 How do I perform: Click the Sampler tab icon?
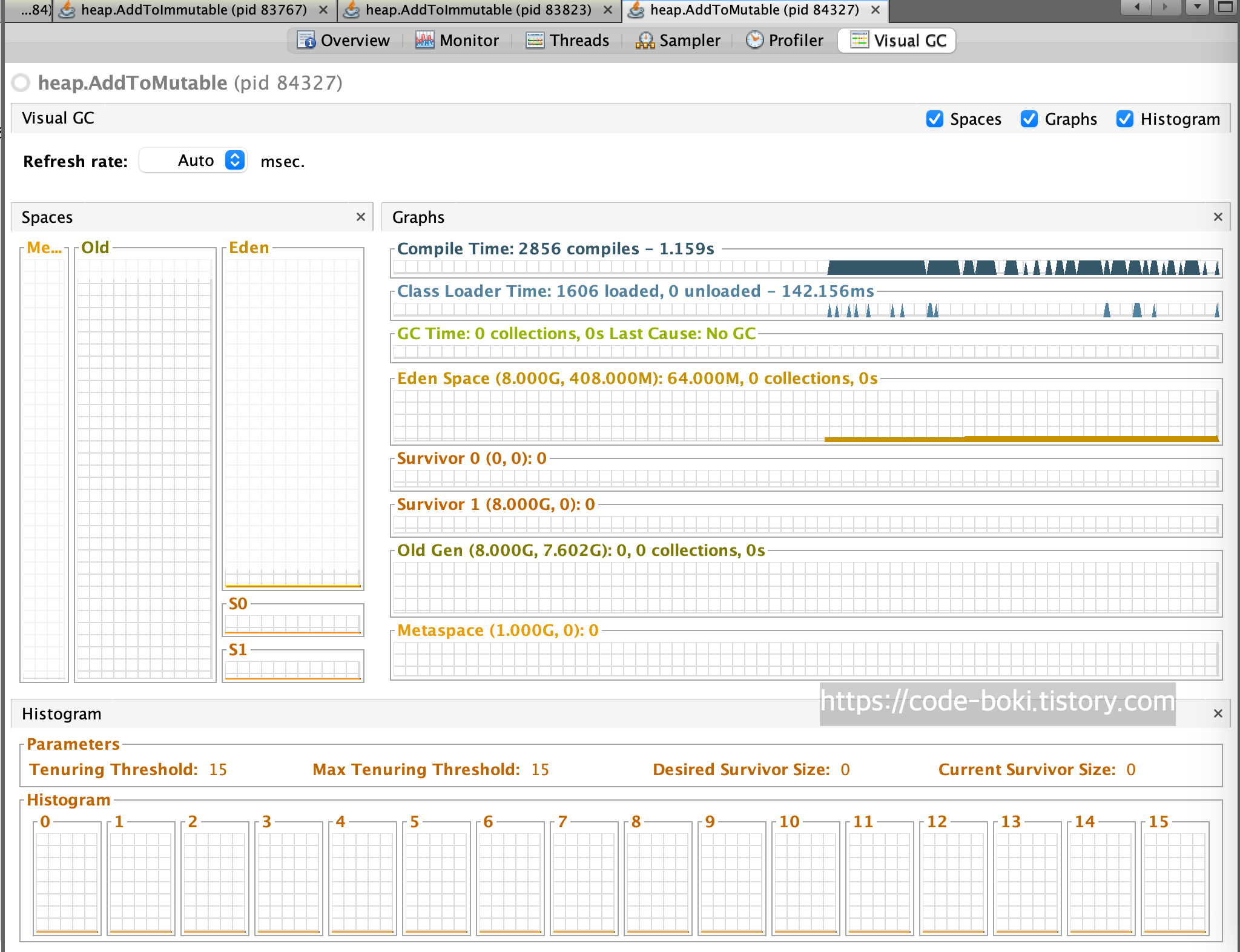[645, 41]
